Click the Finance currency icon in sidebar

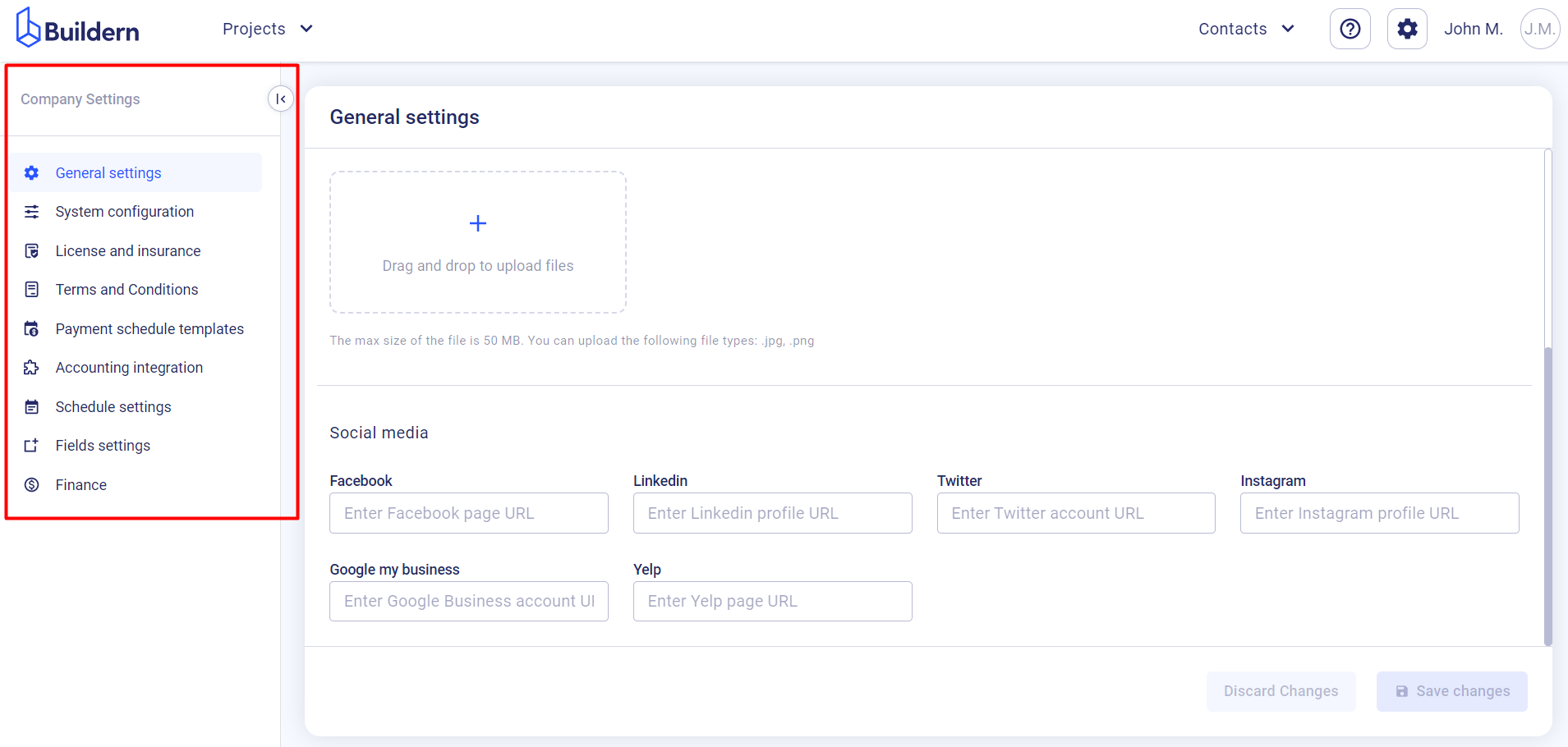point(31,484)
